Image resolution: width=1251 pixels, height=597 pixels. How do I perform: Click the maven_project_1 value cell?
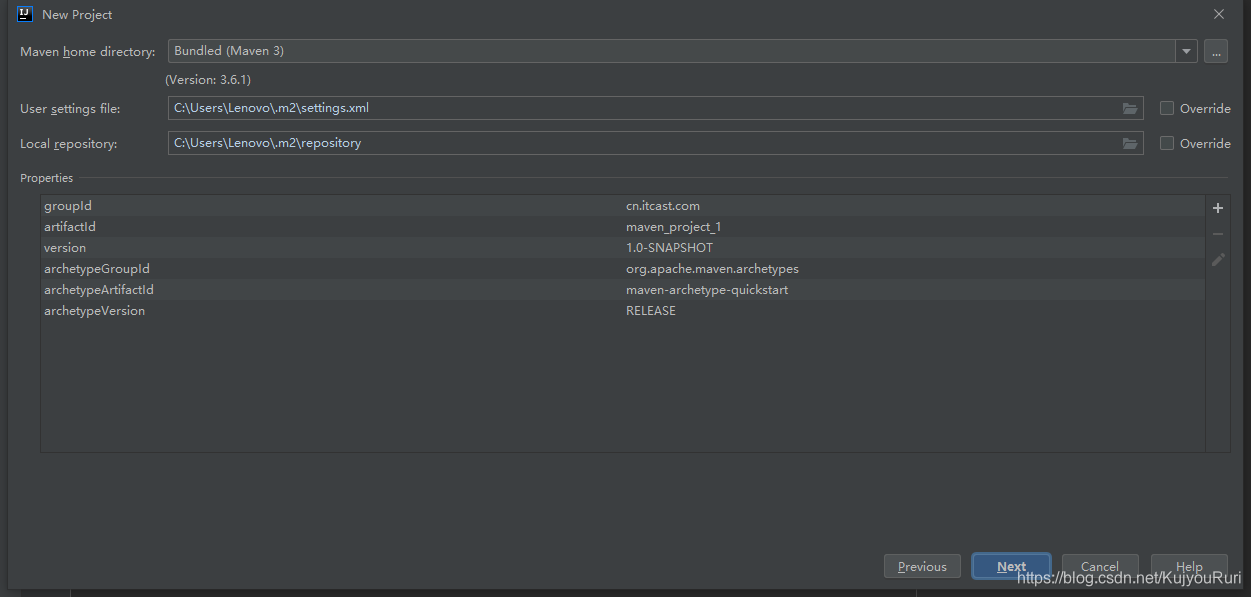pos(674,227)
